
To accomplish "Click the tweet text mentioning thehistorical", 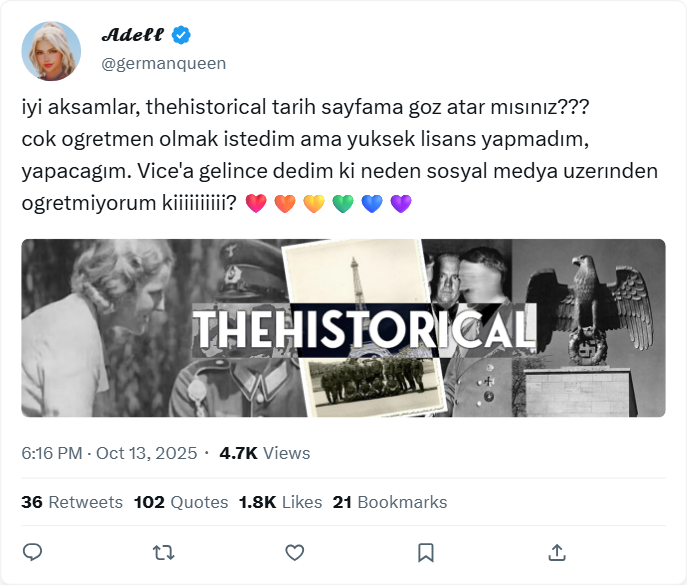I will 340,155.
